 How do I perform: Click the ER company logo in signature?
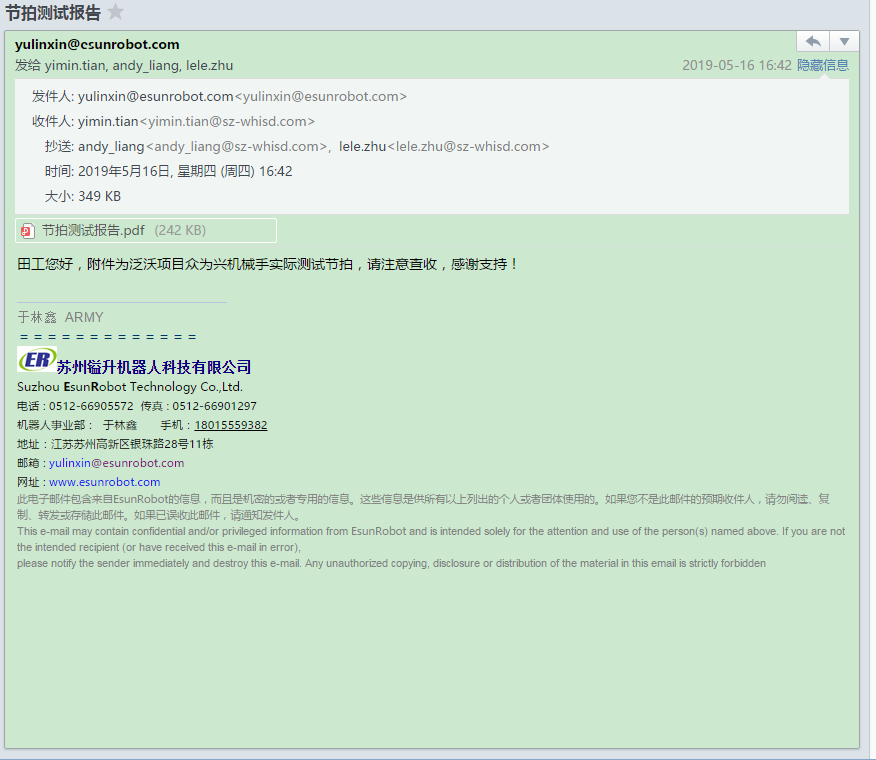pyautogui.click(x=35, y=360)
